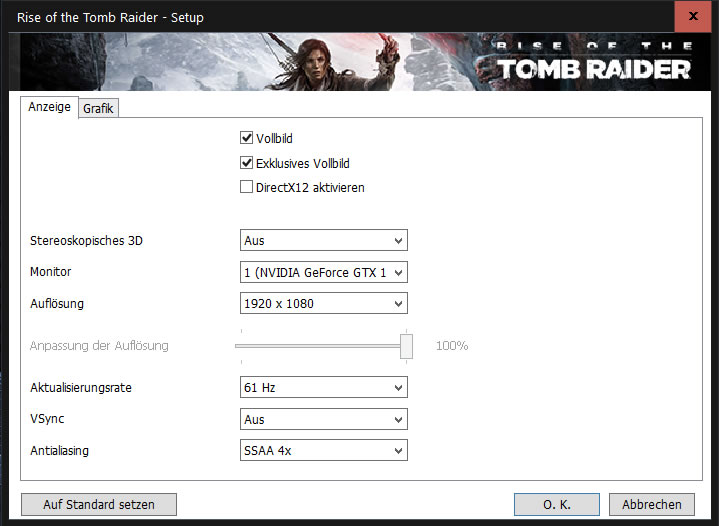Switch to the Grafik tab
Screen dimensions: 719x526
99,108
